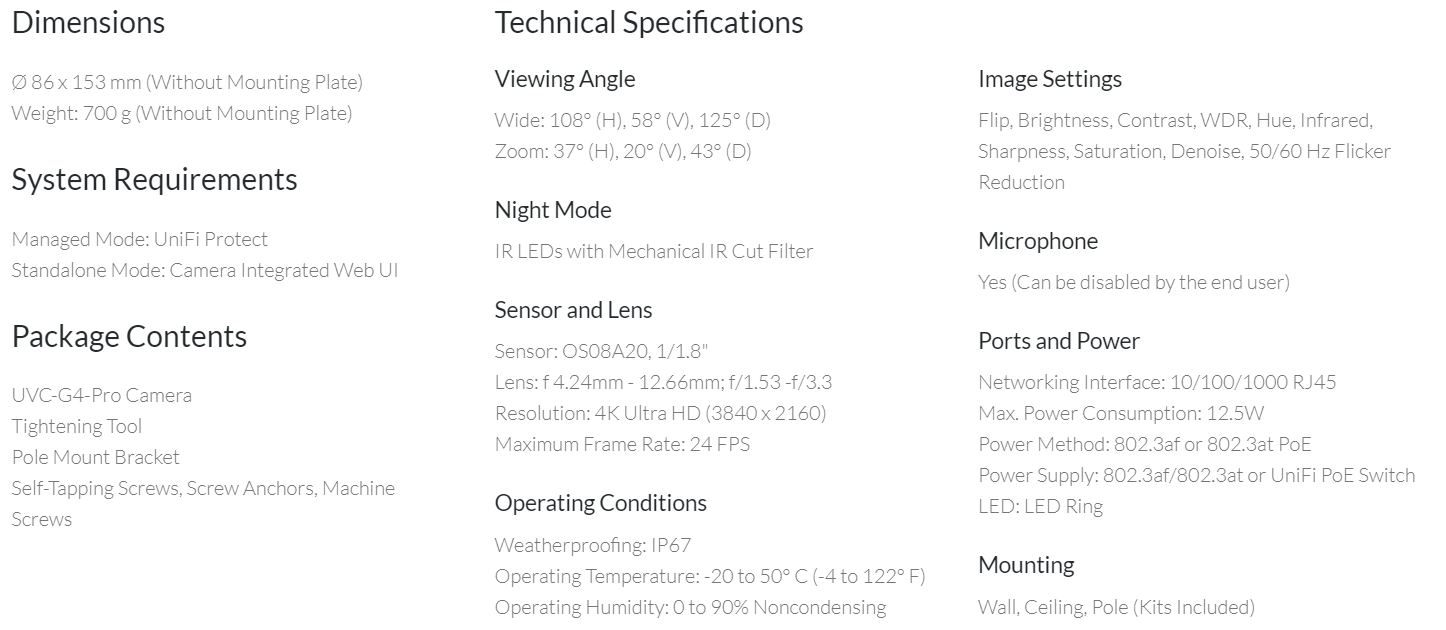This screenshot has height=630, width=1446.
Task: Click the Operating Conditions subheading
Action: pos(600,503)
